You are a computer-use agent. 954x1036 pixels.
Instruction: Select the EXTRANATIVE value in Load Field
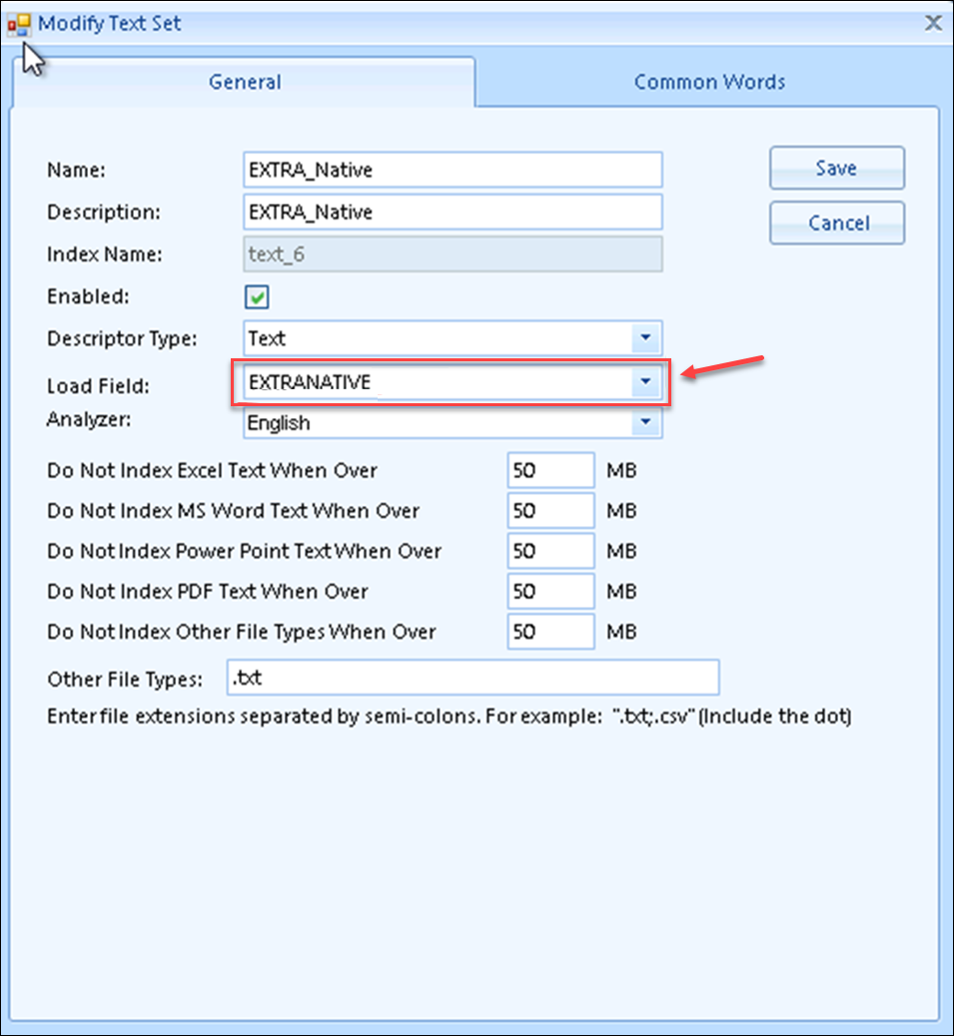(x=400, y=382)
